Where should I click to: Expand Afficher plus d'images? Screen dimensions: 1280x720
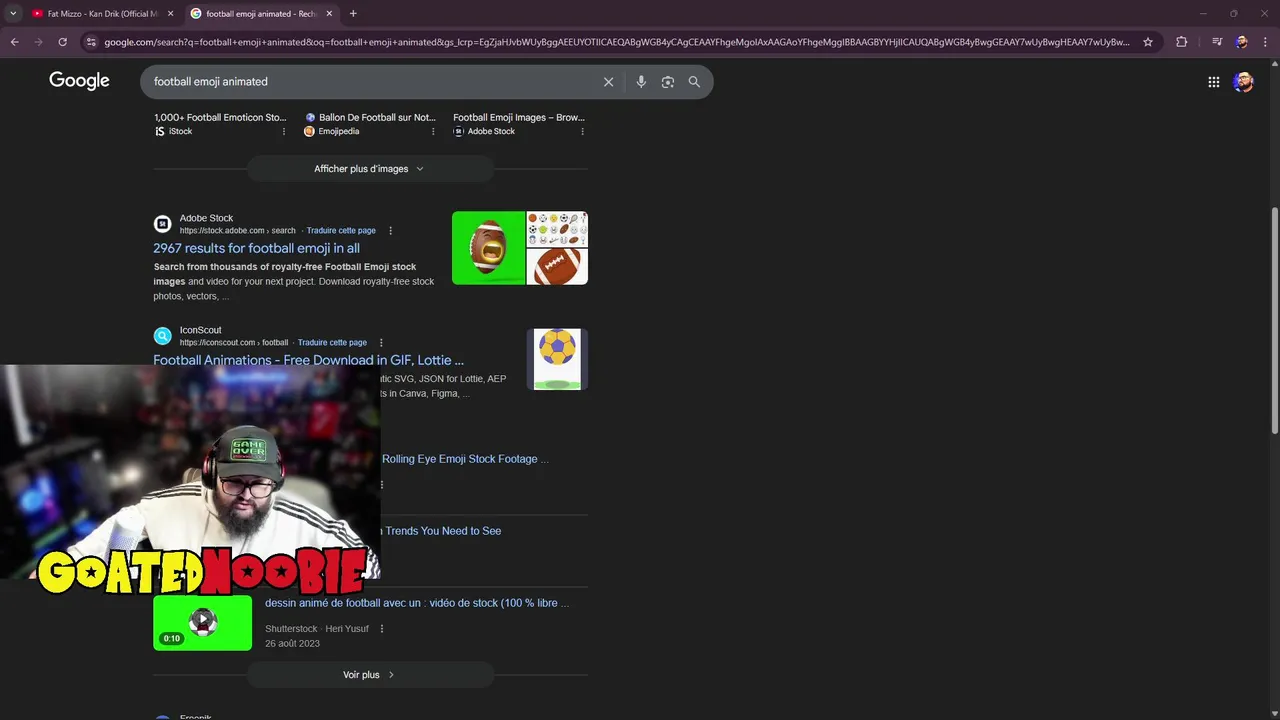(x=370, y=169)
